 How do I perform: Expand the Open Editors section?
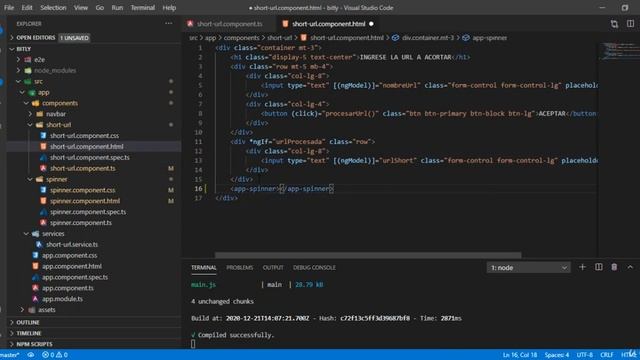36,38
